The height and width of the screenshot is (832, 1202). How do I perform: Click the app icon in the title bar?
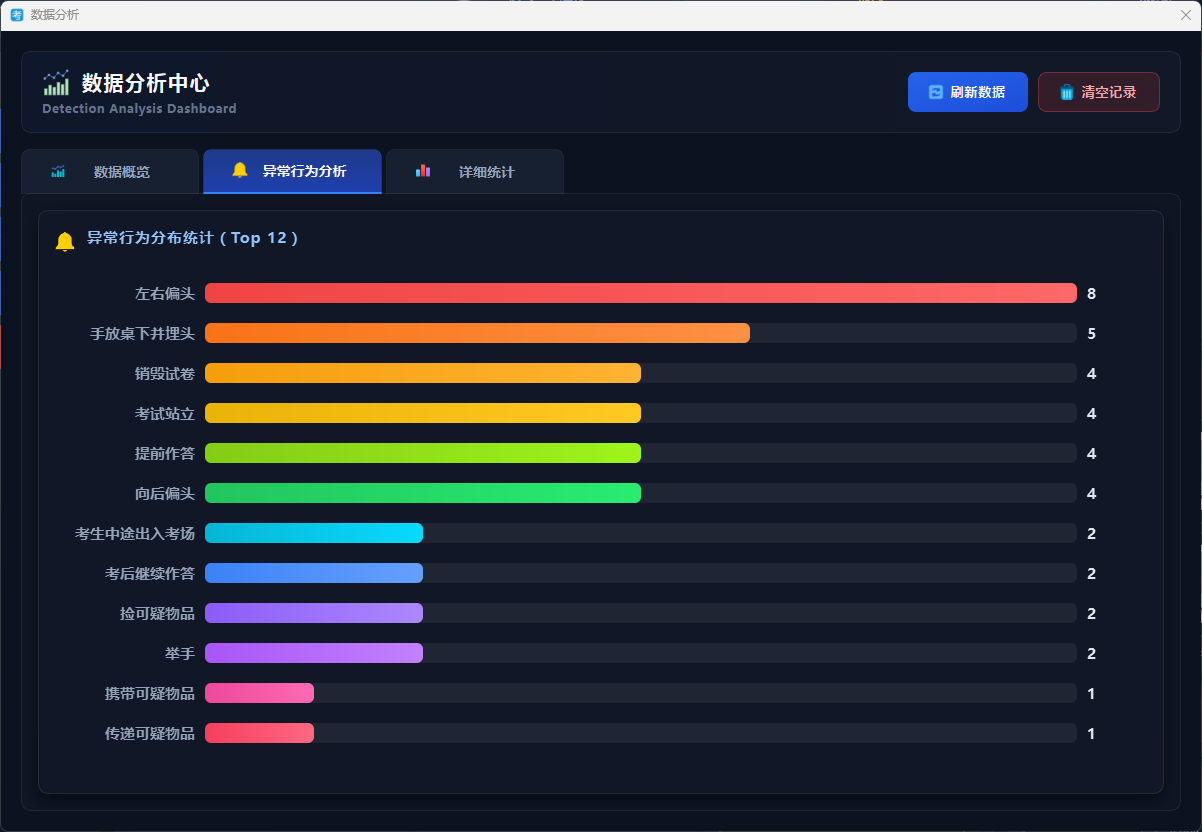[16, 15]
